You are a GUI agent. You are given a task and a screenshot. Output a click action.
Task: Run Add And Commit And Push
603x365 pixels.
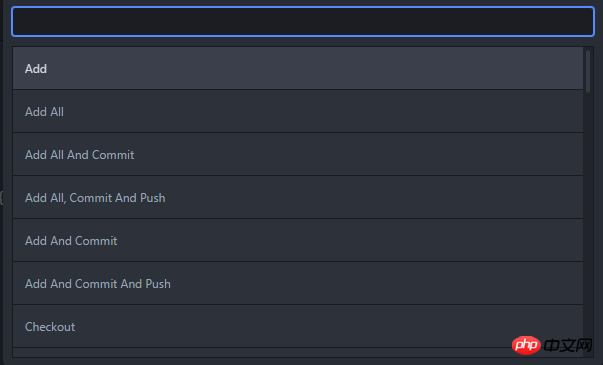(x=298, y=284)
